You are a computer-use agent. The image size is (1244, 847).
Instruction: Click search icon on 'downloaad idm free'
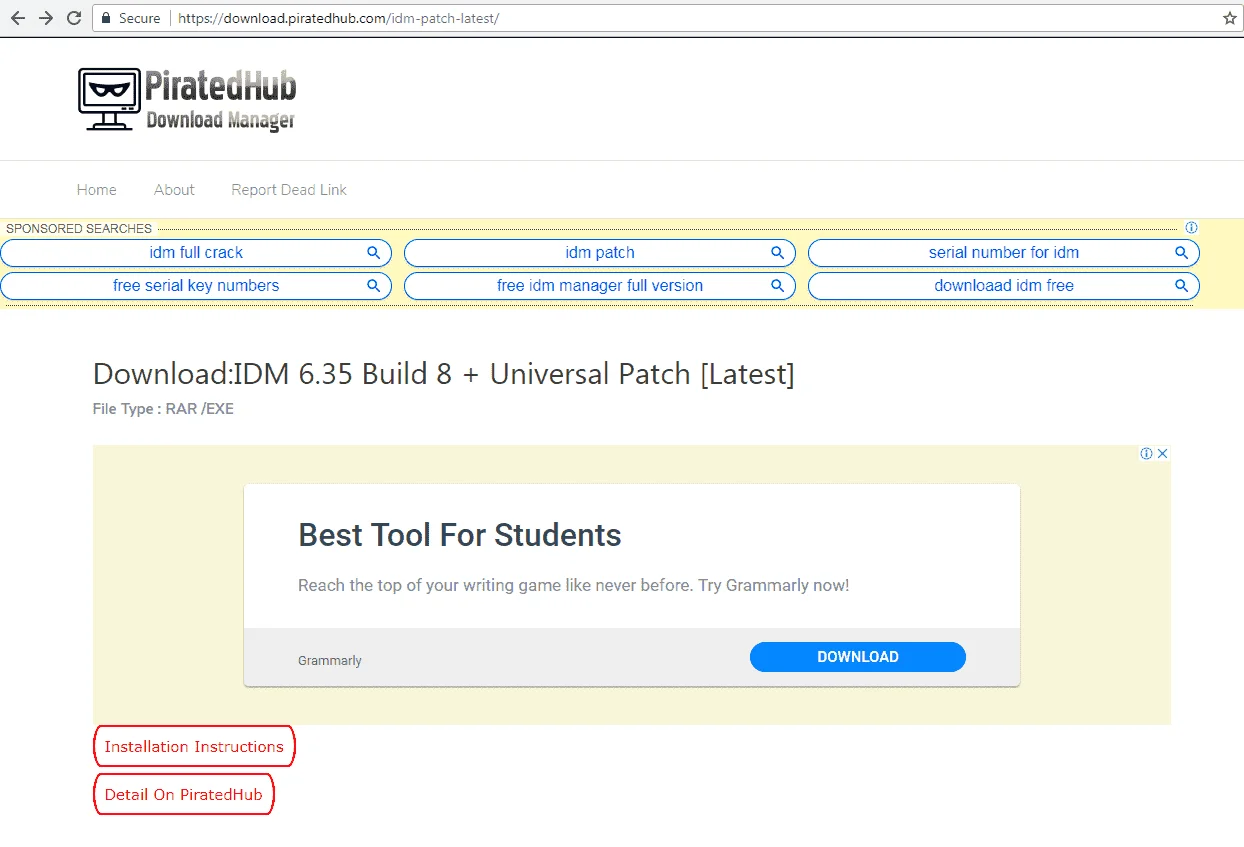[1181, 286]
